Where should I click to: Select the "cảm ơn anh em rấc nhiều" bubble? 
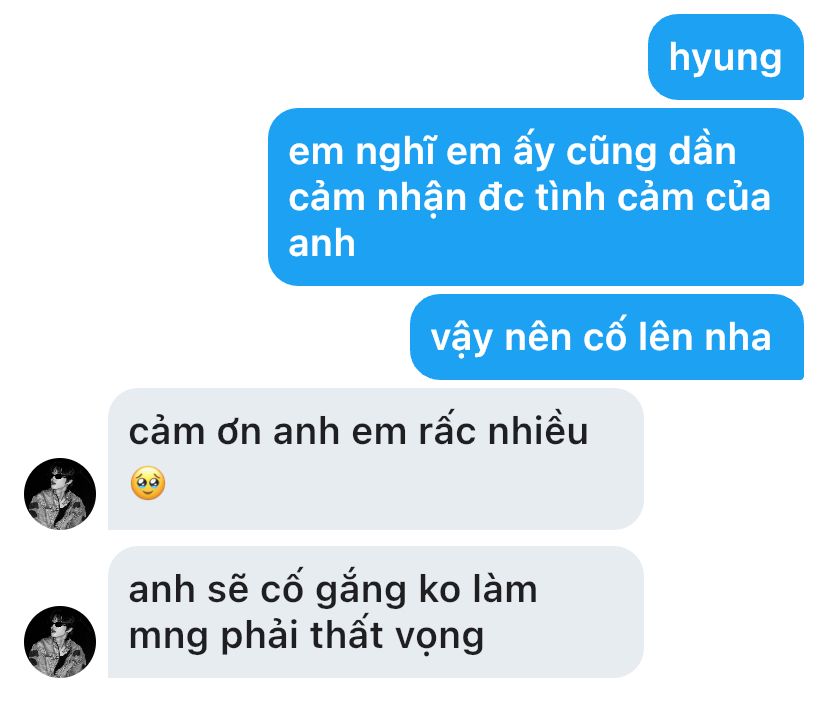click(375, 459)
